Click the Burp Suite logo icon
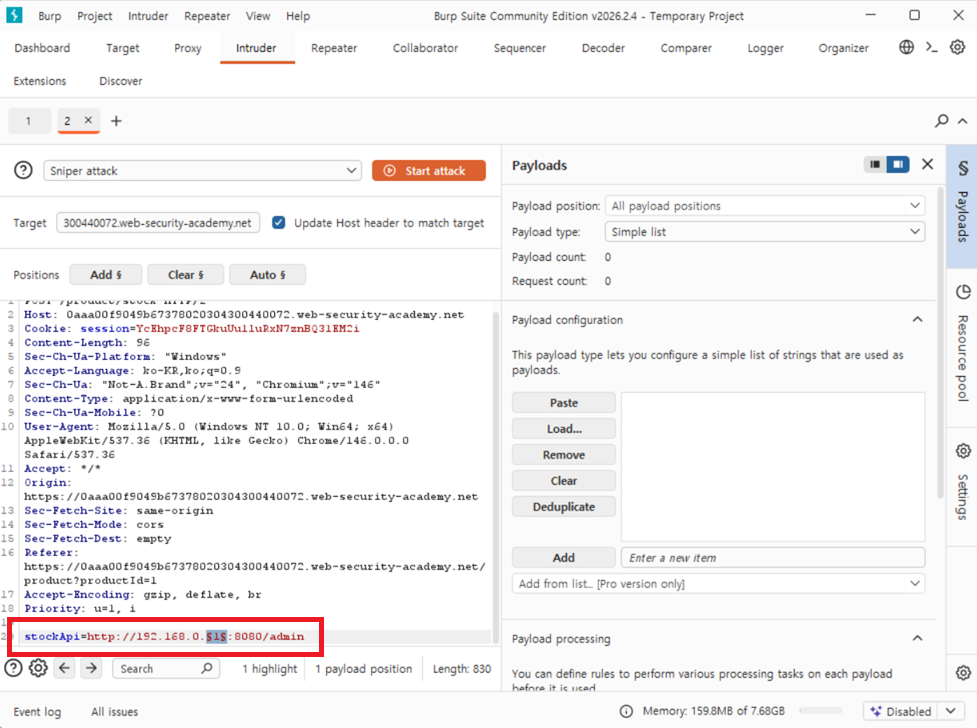 click(14, 15)
